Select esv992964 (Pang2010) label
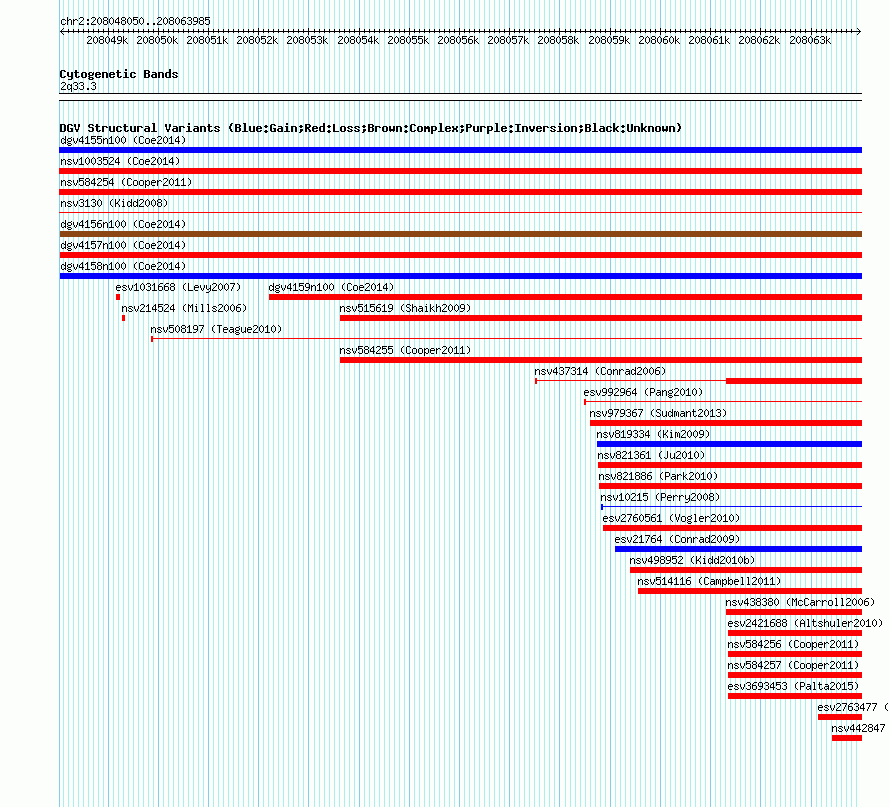Image resolution: width=890 pixels, height=807 pixels. tap(643, 392)
